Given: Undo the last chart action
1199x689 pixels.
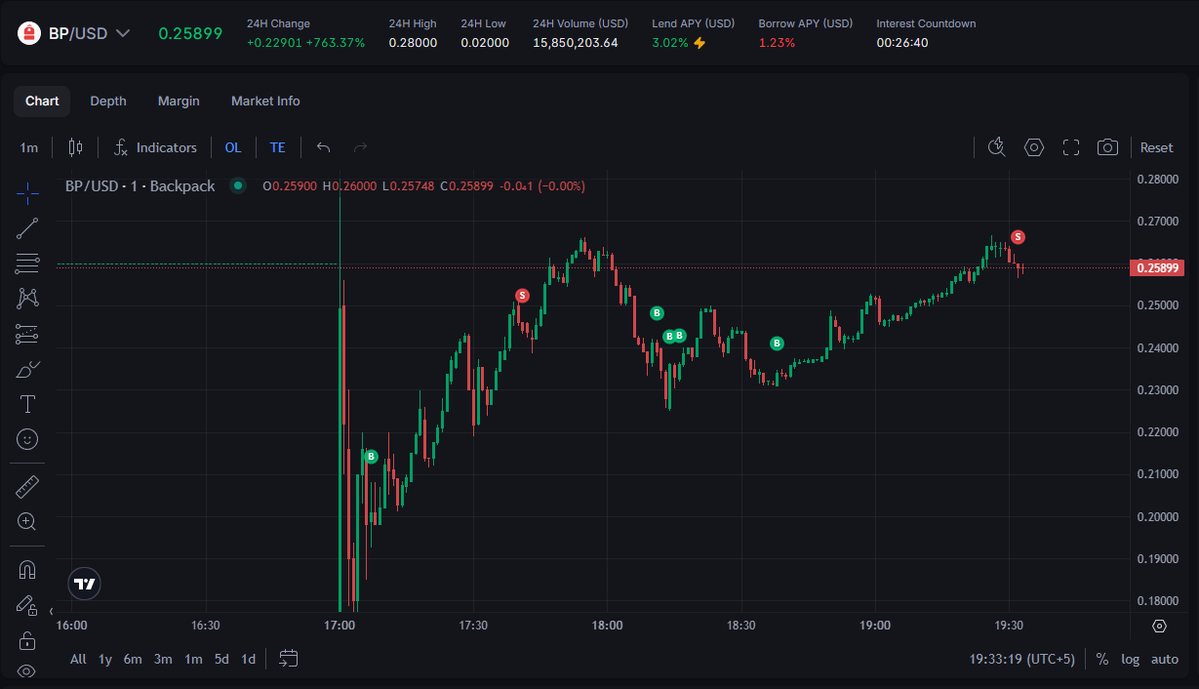Looking at the screenshot, I should 323,148.
